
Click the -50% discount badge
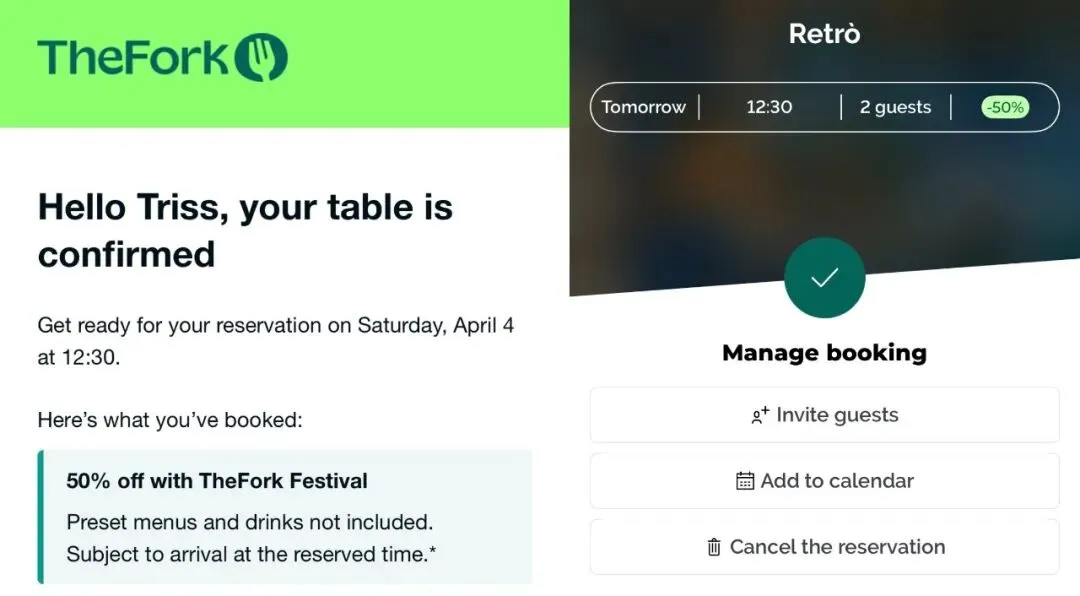click(1004, 107)
